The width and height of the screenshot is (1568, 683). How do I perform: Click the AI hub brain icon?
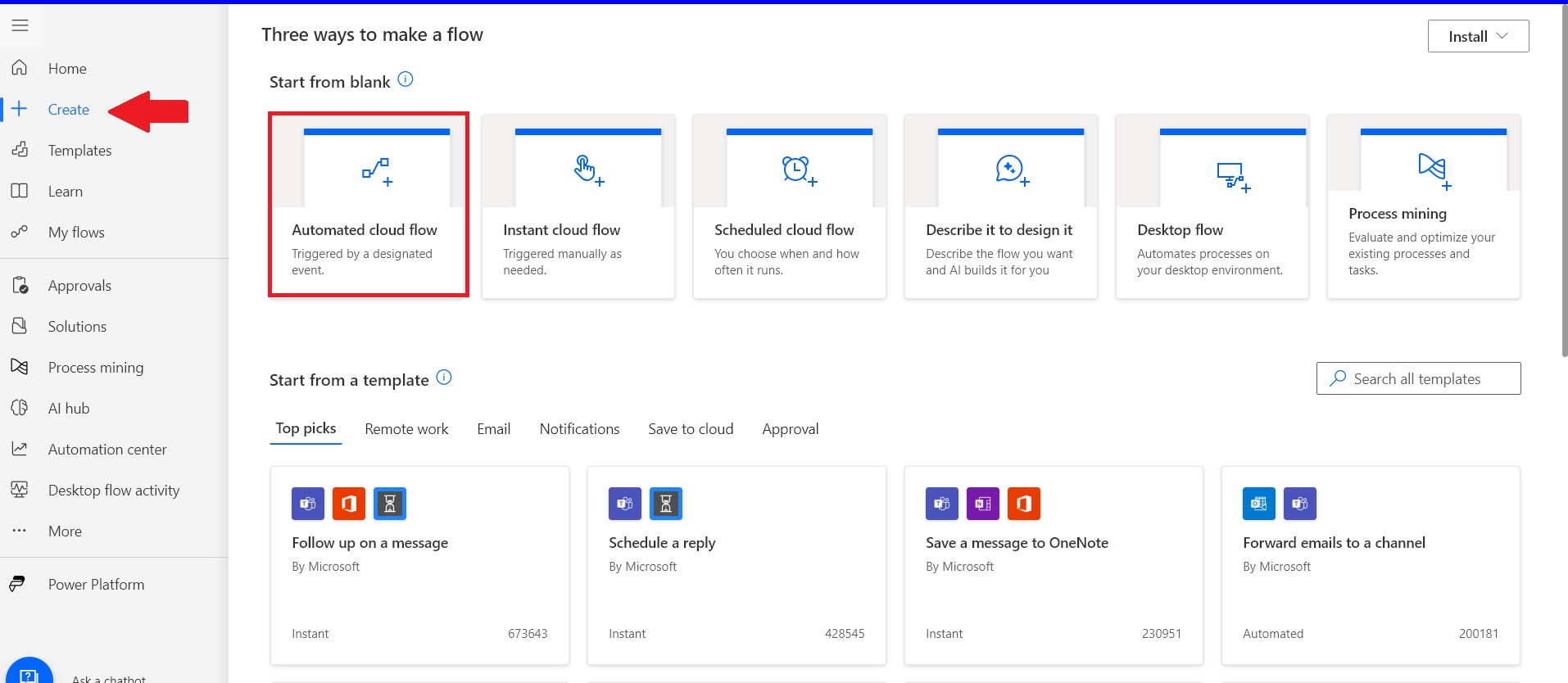point(20,408)
